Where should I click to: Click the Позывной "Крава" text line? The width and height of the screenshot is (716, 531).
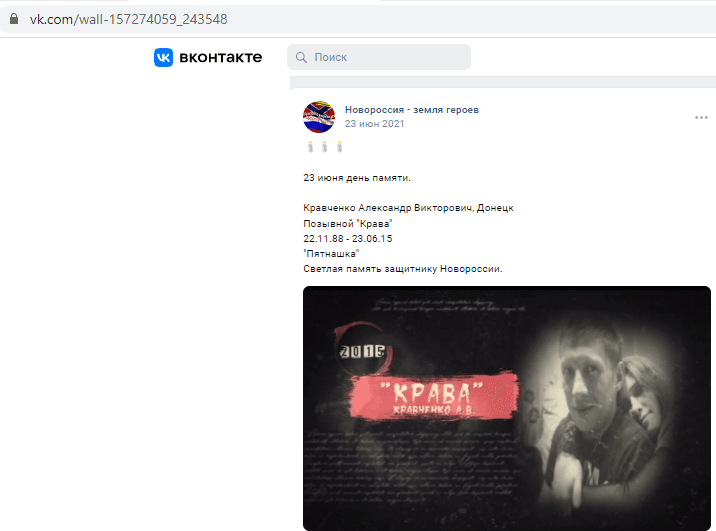(x=348, y=223)
